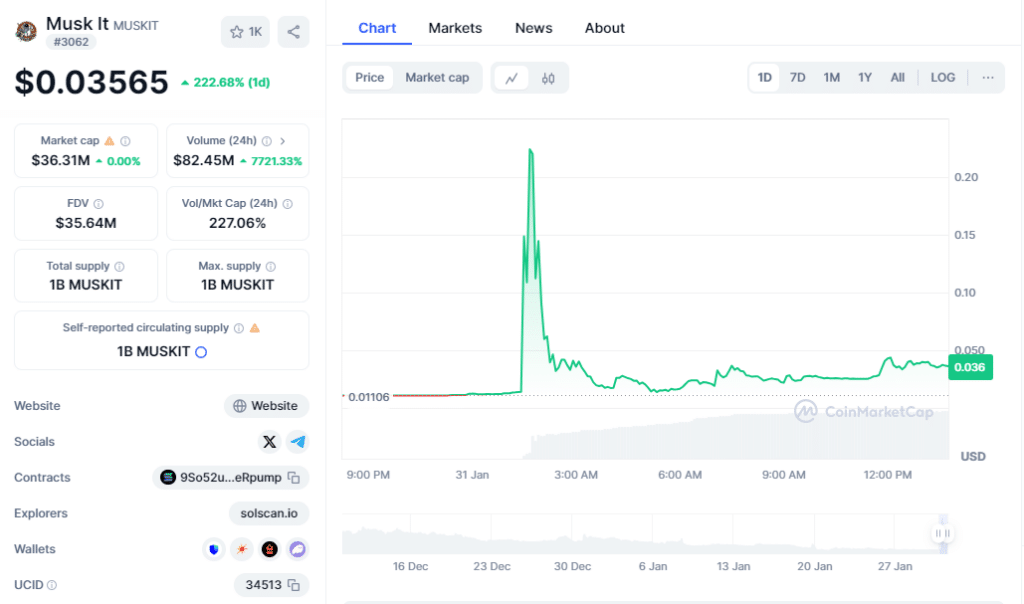Show UCID info icon
Screen dimensions: 1024x604
52,585
